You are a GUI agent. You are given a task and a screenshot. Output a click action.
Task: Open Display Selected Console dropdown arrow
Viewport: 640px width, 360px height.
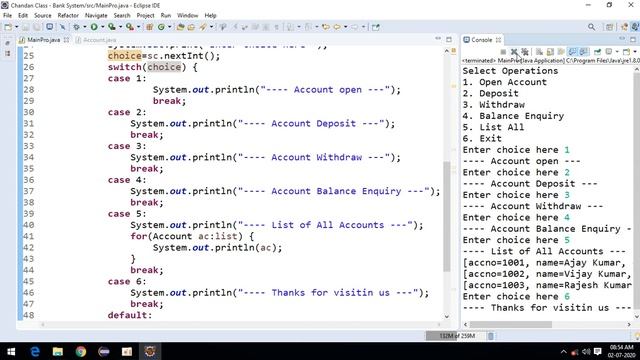point(617,52)
